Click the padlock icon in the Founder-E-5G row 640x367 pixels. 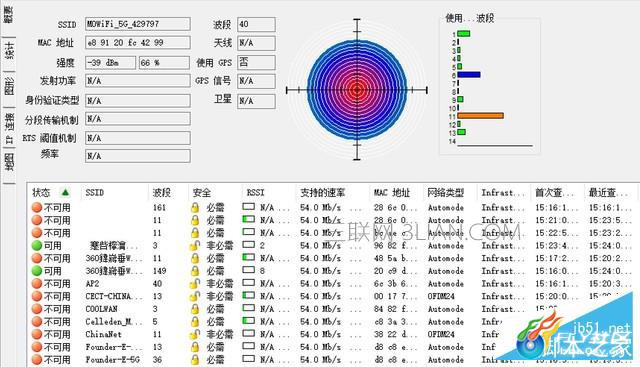pos(195,360)
